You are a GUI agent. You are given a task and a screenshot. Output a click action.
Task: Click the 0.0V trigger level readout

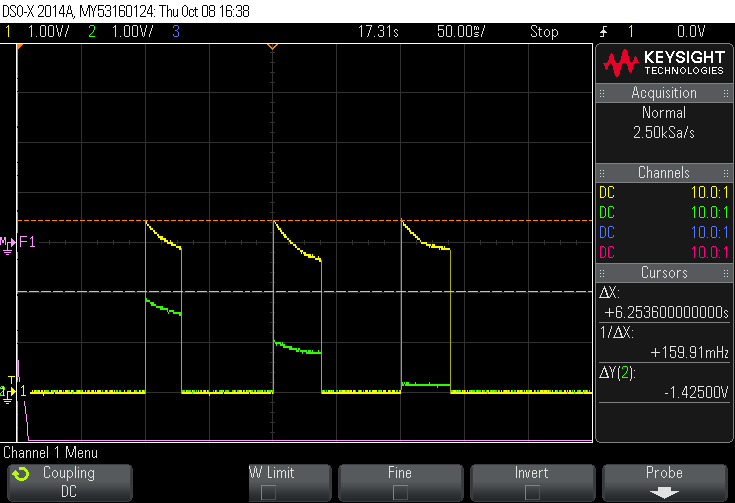[691, 32]
